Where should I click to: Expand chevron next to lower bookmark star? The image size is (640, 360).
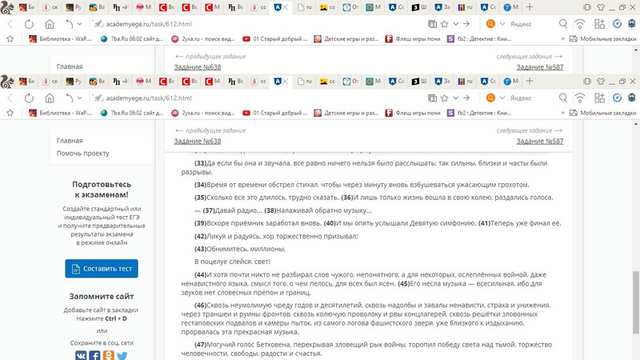[x=456, y=98]
